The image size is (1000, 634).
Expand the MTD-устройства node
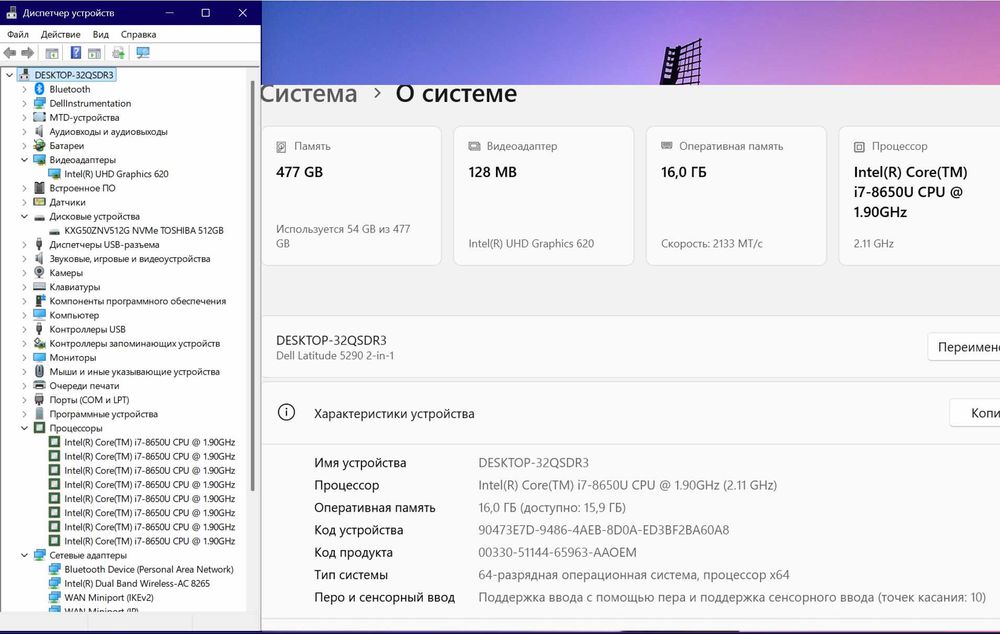(24, 117)
